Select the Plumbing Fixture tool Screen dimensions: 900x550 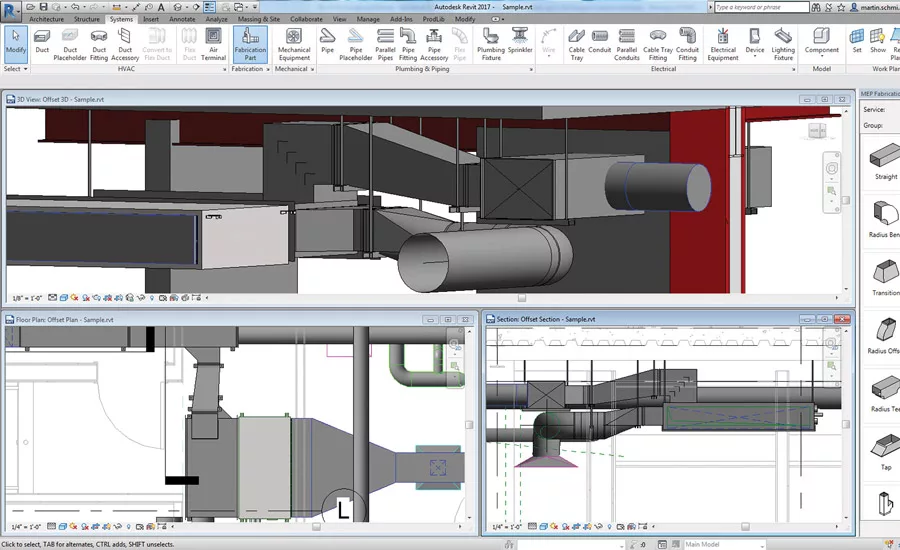[491, 44]
